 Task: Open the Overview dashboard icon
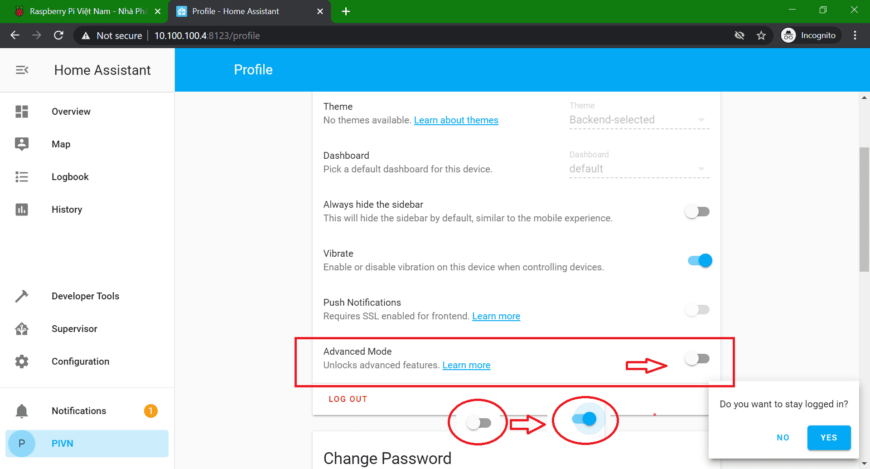(x=22, y=112)
